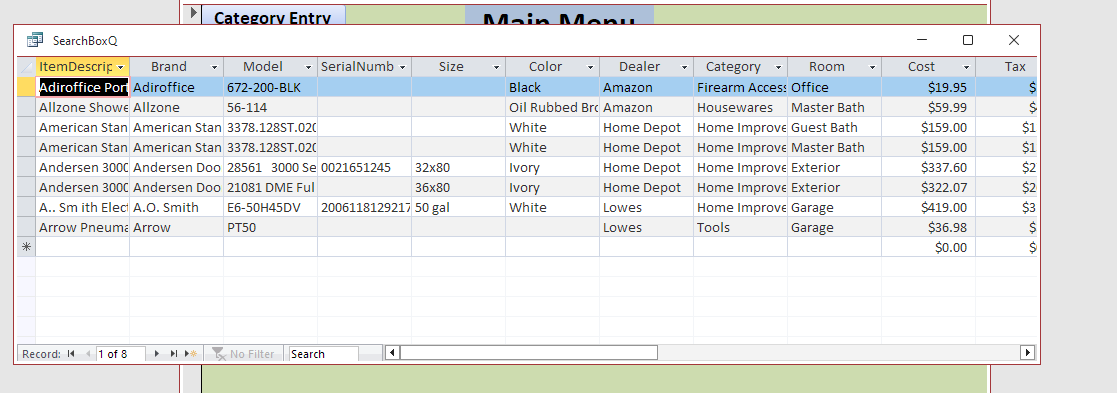Screen dimensions: 1117x393
Task: Click model cell '56-114'
Action: click(270, 108)
